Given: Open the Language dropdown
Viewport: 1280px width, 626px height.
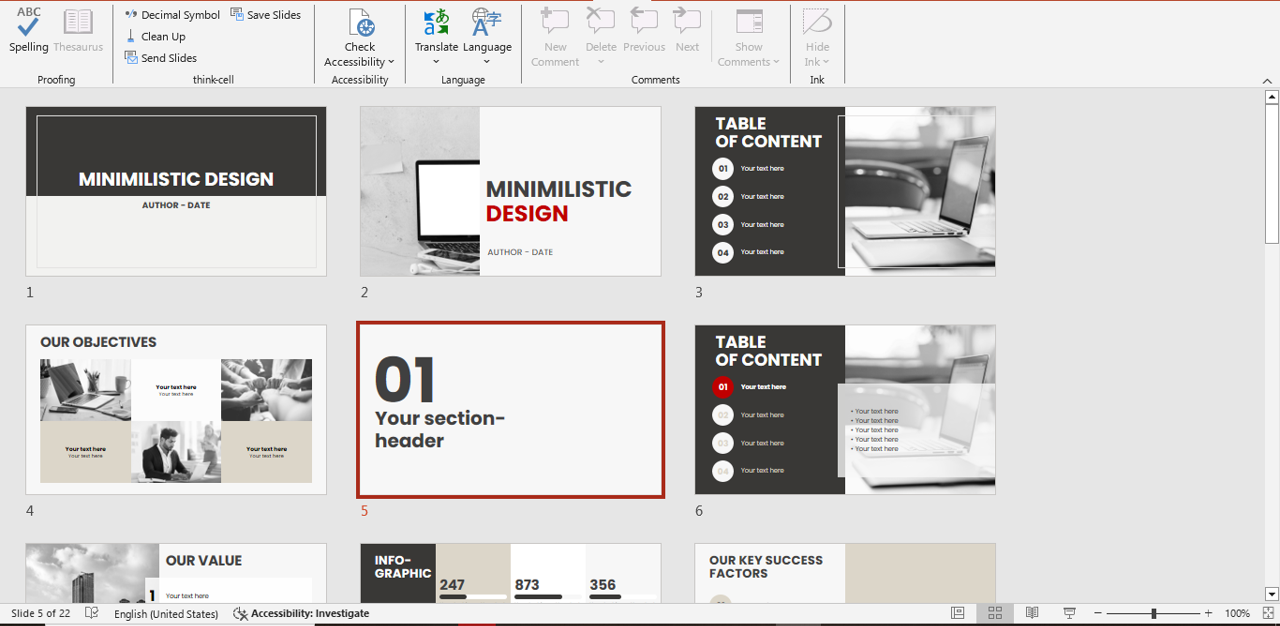Looking at the screenshot, I should (x=487, y=37).
